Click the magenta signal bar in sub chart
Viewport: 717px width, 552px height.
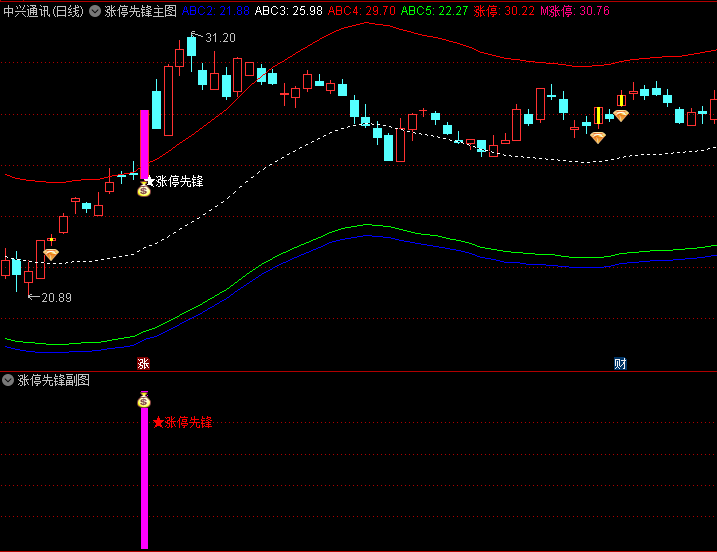tap(144, 478)
